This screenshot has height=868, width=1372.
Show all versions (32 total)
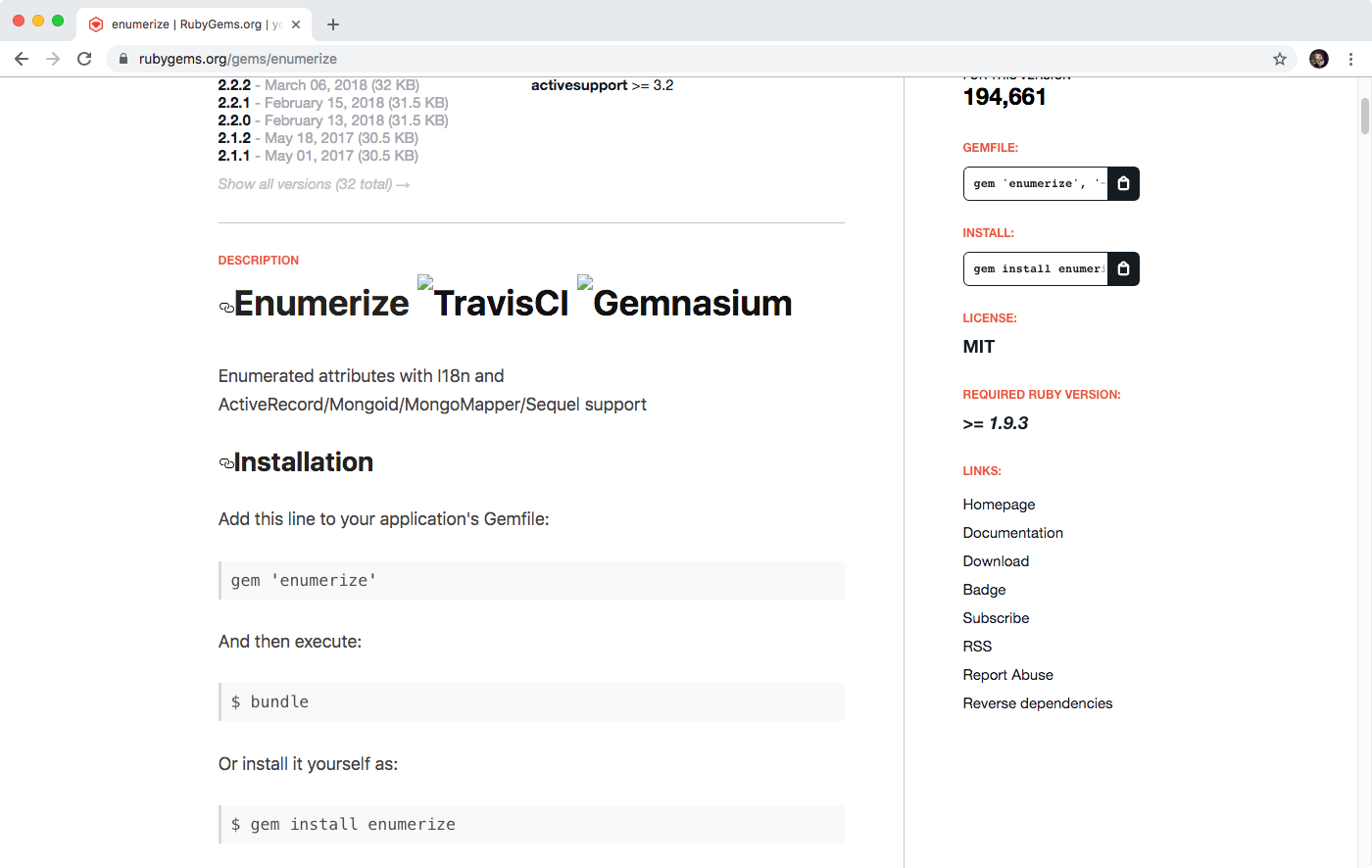click(314, 184)
